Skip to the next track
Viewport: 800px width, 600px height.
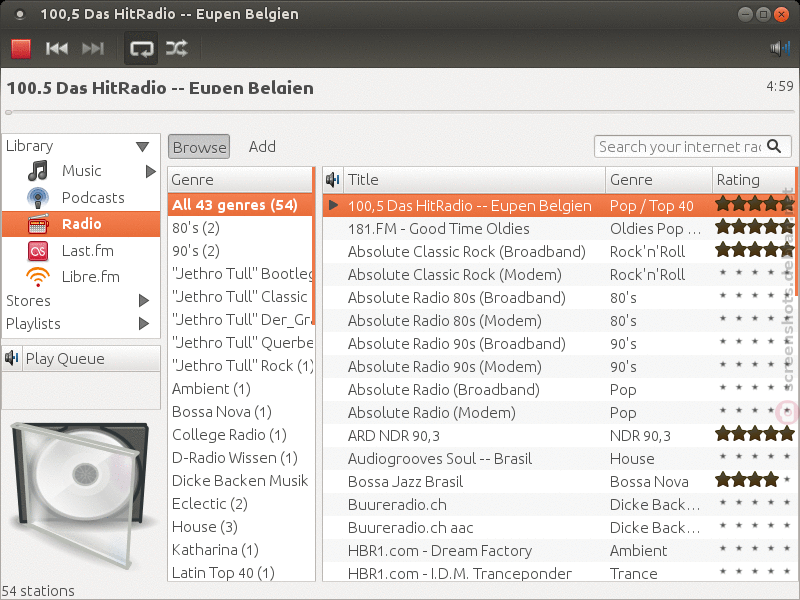point(93,48)
